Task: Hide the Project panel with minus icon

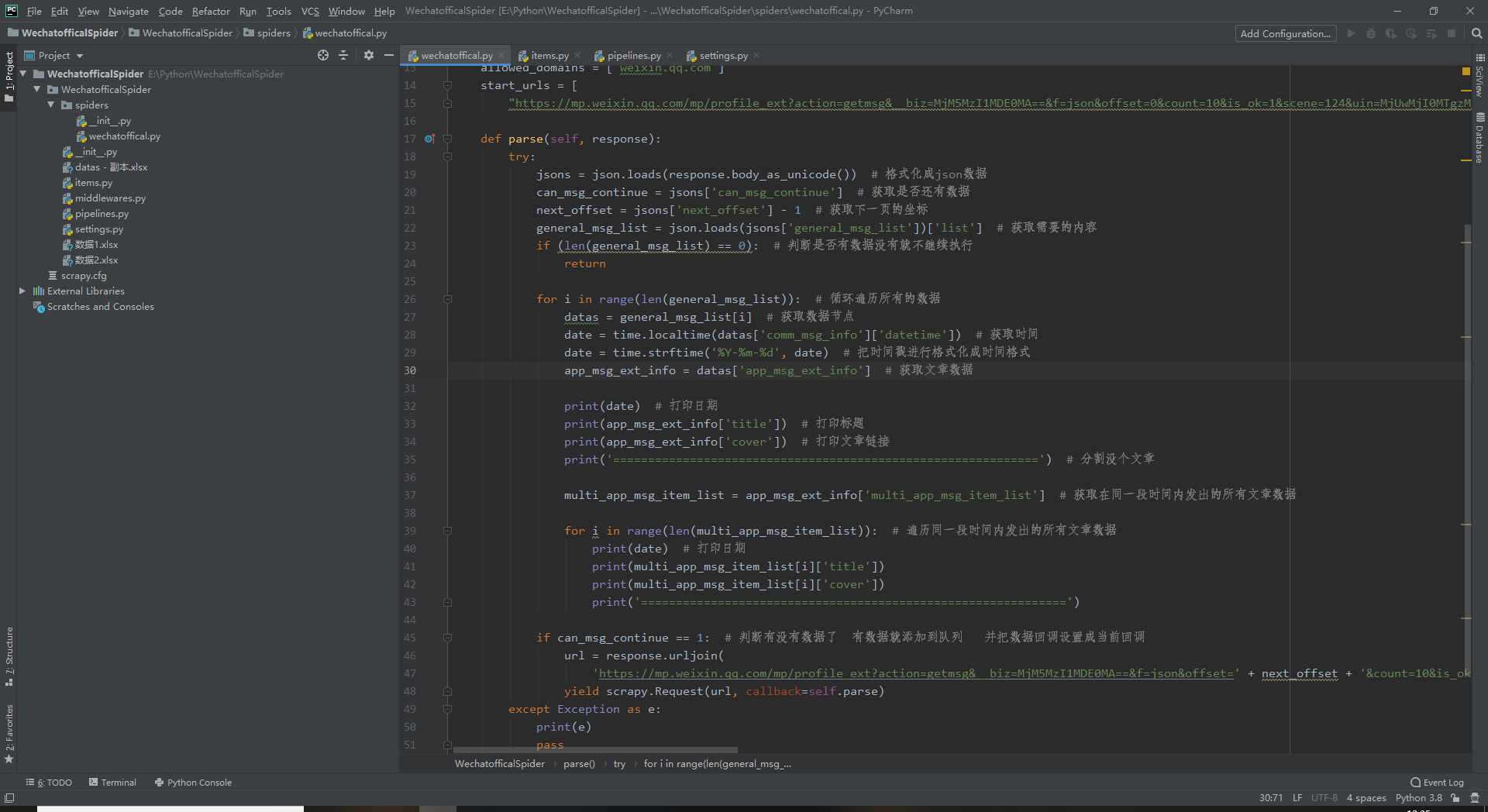Action: 389,55
